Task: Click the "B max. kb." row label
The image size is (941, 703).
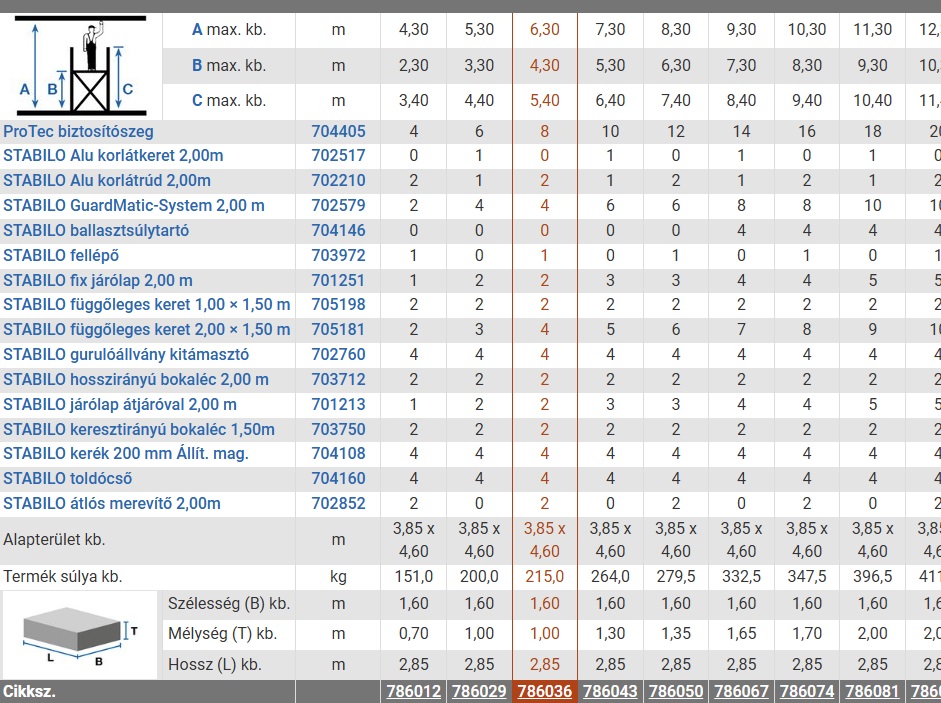Action: pos(229,65)
